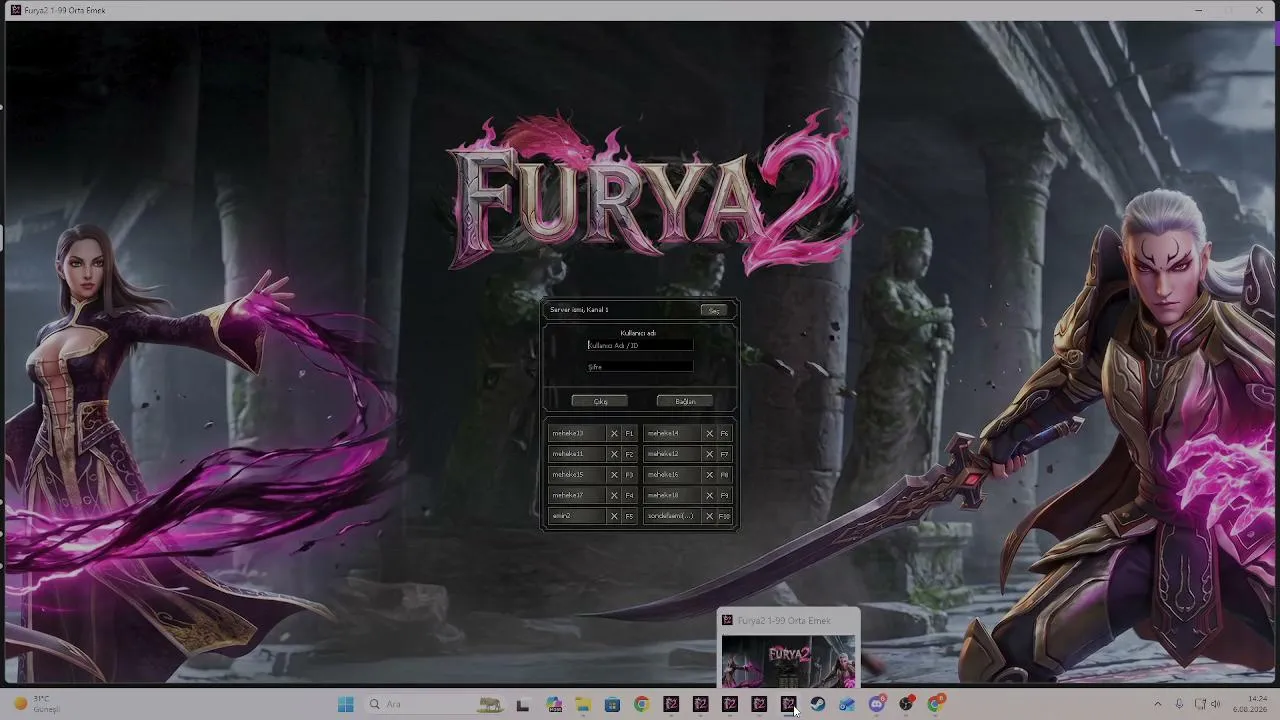Open Steam from the taskbar
1280x720 pixels.
818,704
